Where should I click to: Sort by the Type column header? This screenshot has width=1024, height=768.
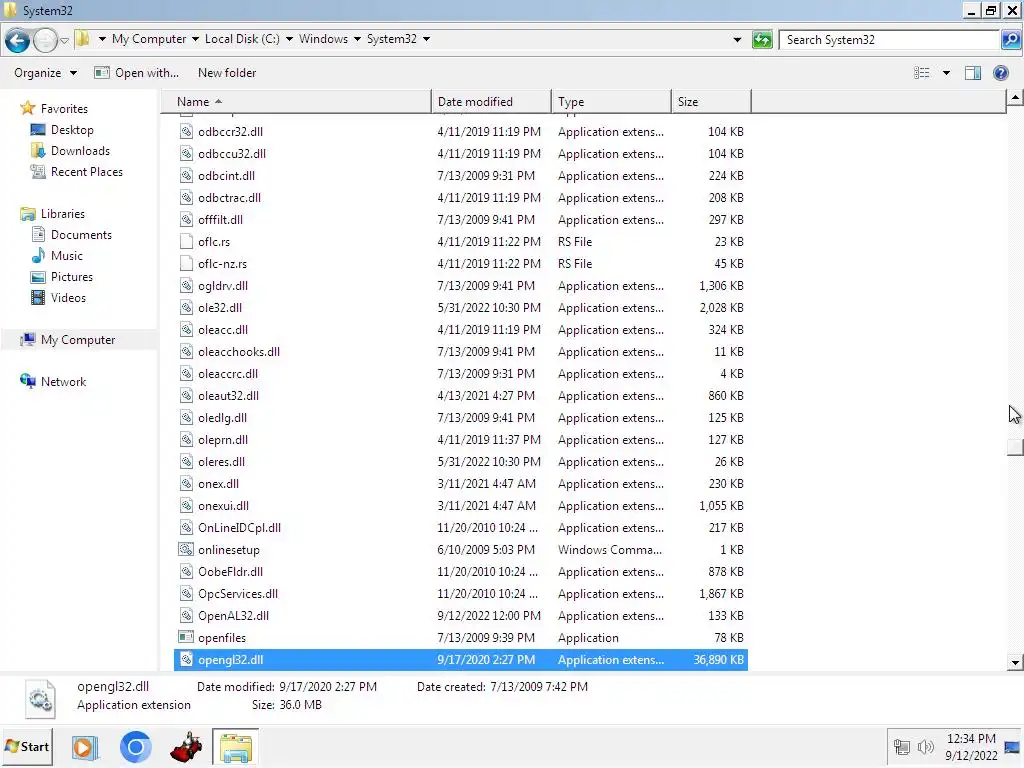click(611, 102)
